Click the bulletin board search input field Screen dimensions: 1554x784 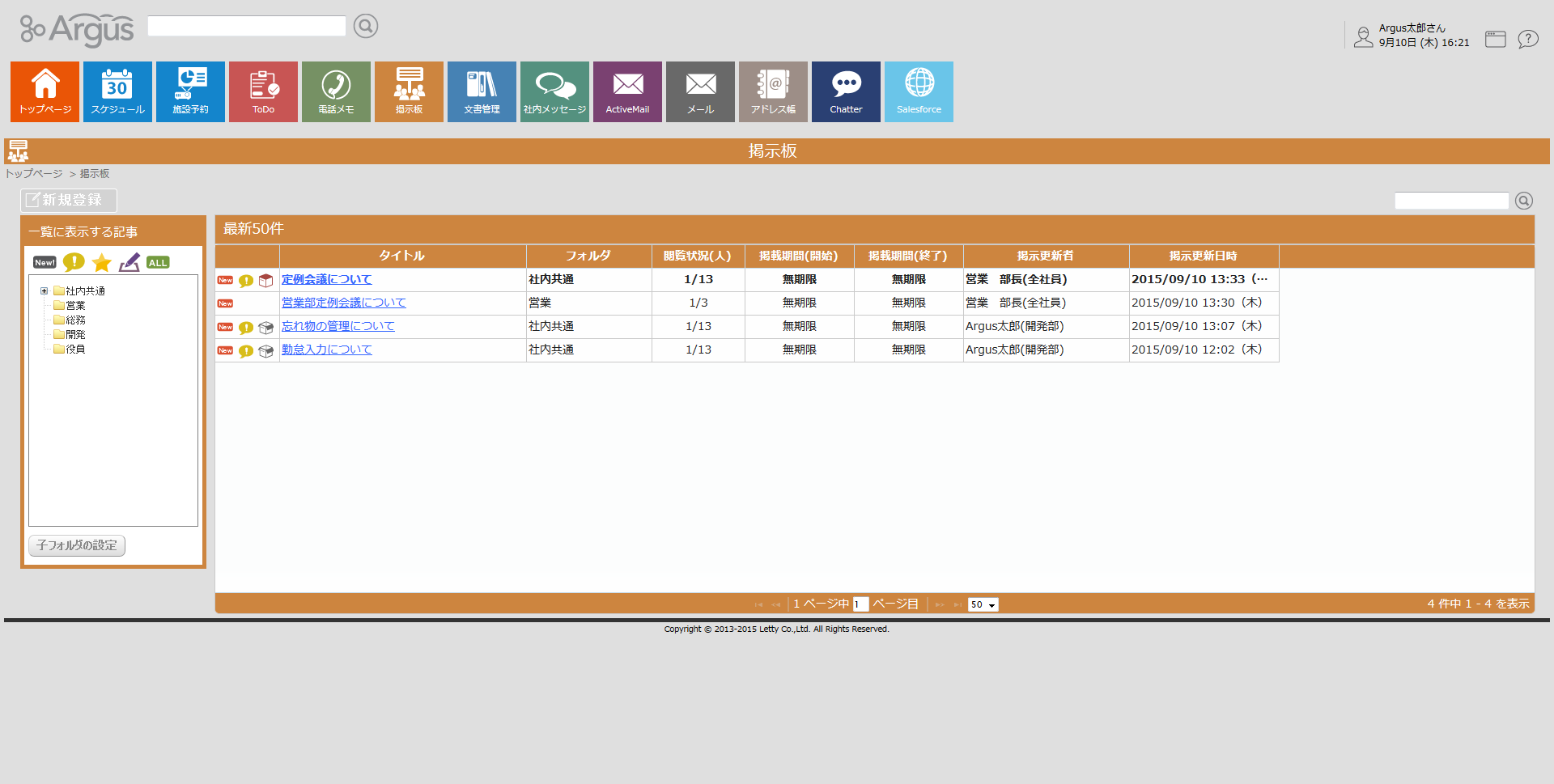click(x=1451, y=201)
